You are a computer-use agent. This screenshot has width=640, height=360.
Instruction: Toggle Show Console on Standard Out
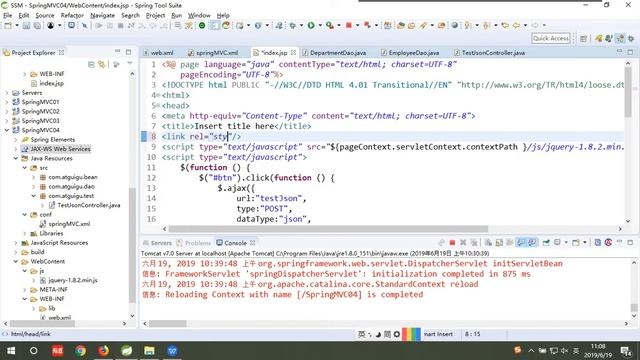(x=521, y=242)
